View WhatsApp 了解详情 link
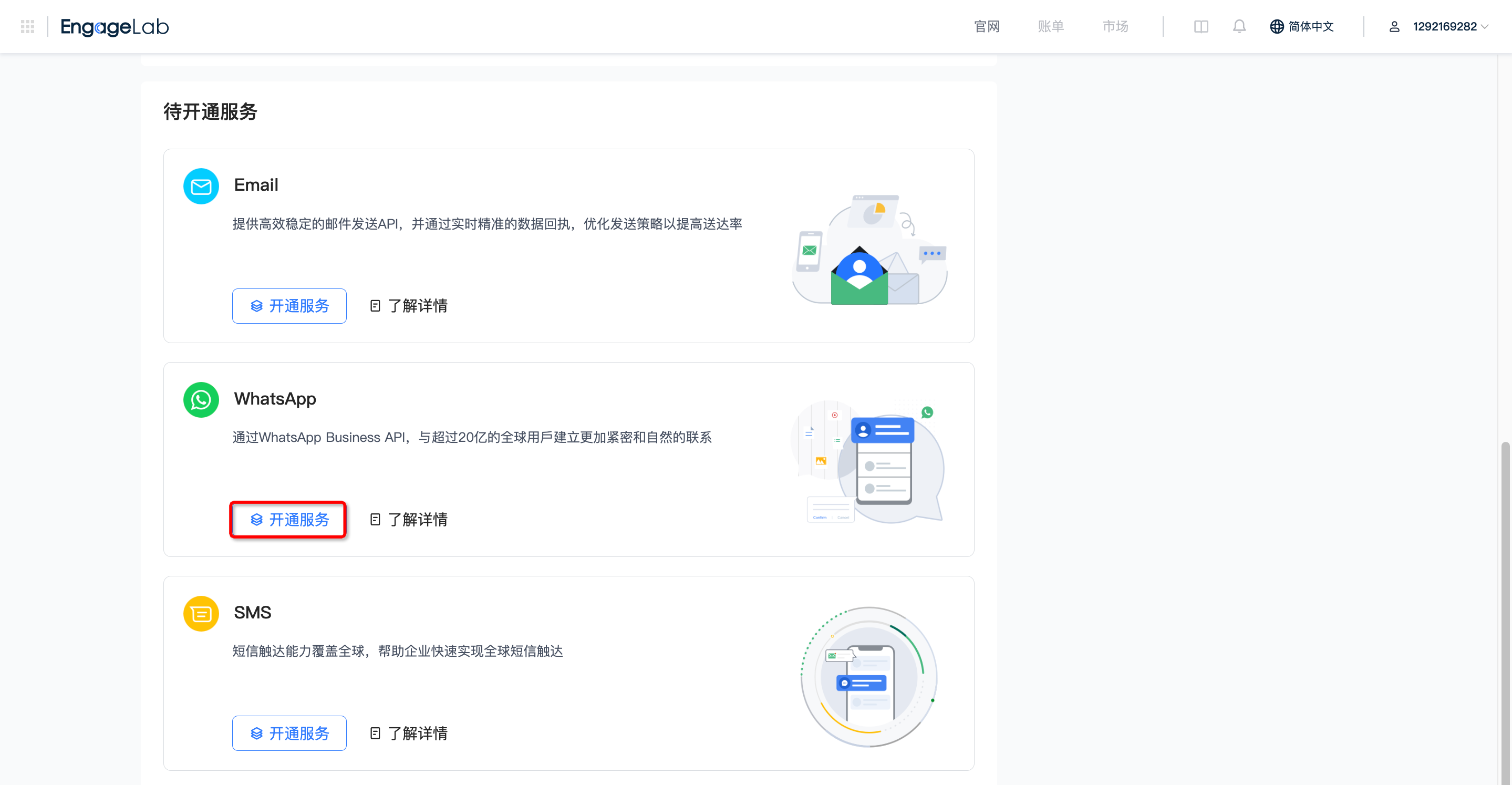The width and height of the screenshot is (1512, 785). click(x=409, y=520)
